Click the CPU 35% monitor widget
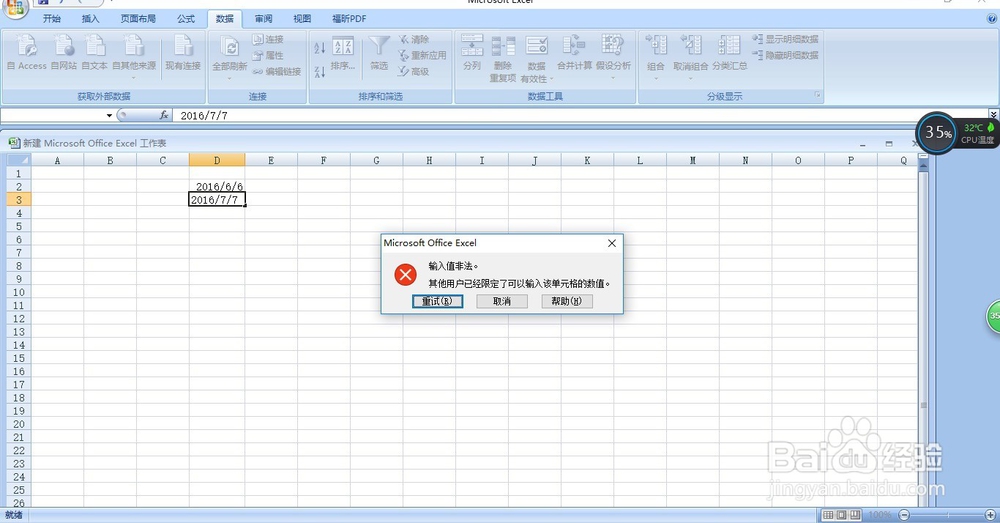Image resolution: width=1000 pixels, height=523 pixels. pyautogui.click(x=938, y=133)
